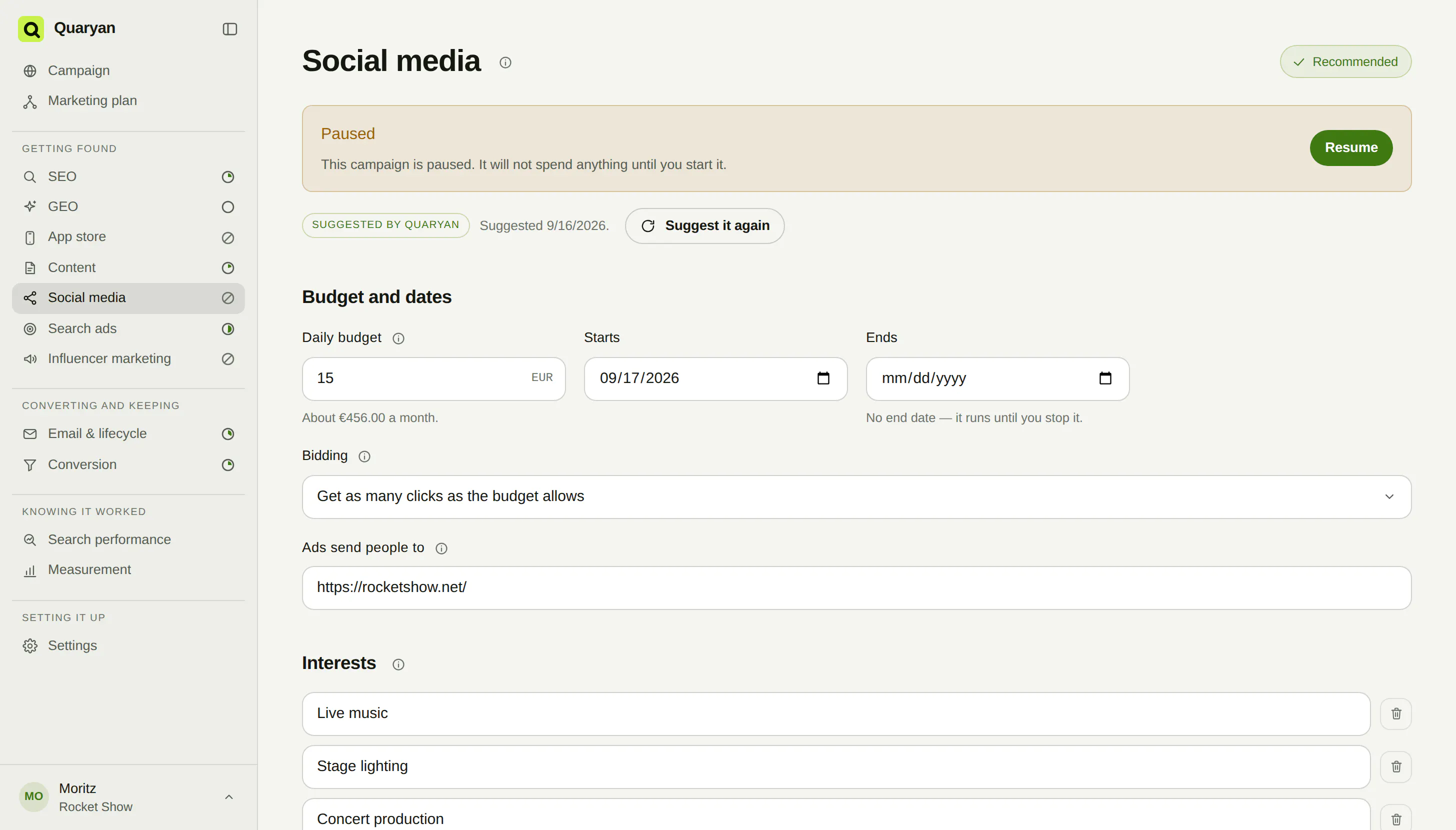Image resolution: width=1456 pixels, height=830 pixels.
Task: Click the Bidding info icon
Action: [x=364, y=456]
